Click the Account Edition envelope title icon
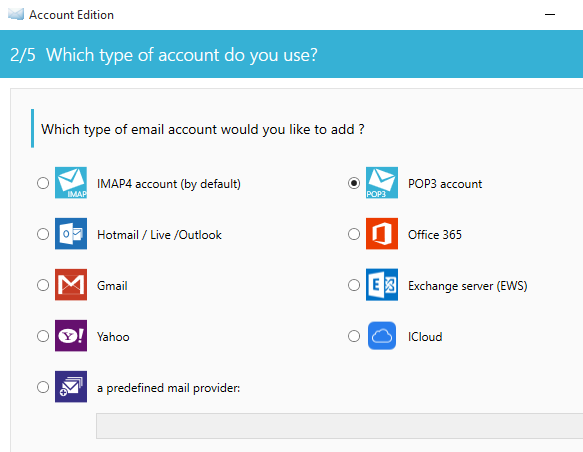 click(16, 14)
